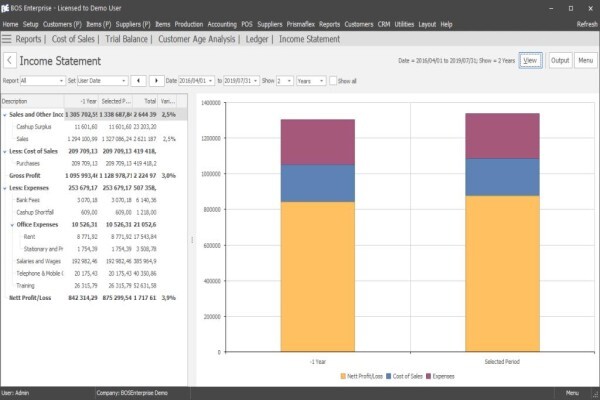Click the start Date field 2016/04/01
Image resolution: width=600 pixels, height=400 pixels.
(x=196, y=81)
